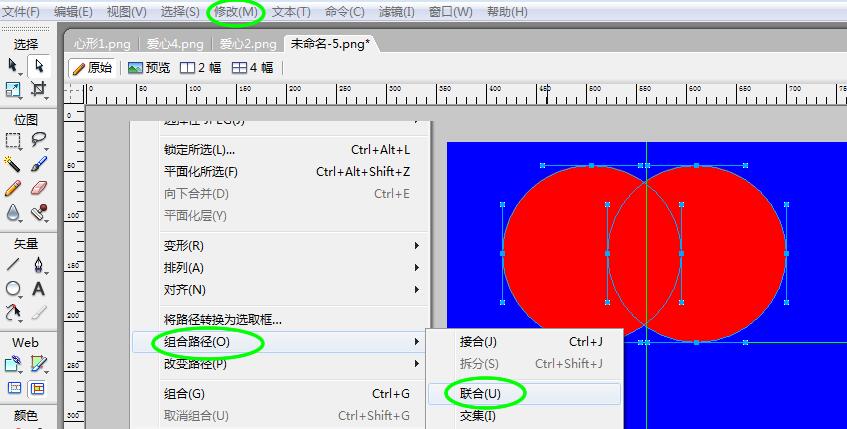
Task: Select the Slice tool in Web section
Action: click(40, 363)
